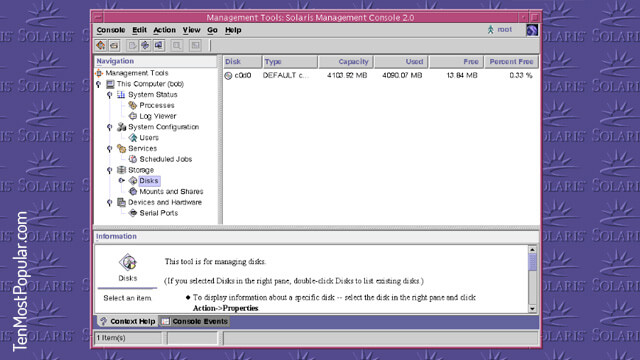This screenshot has width=640, height=360.
Task: Click the Sun logo icon top right
Action: (532, 30)
